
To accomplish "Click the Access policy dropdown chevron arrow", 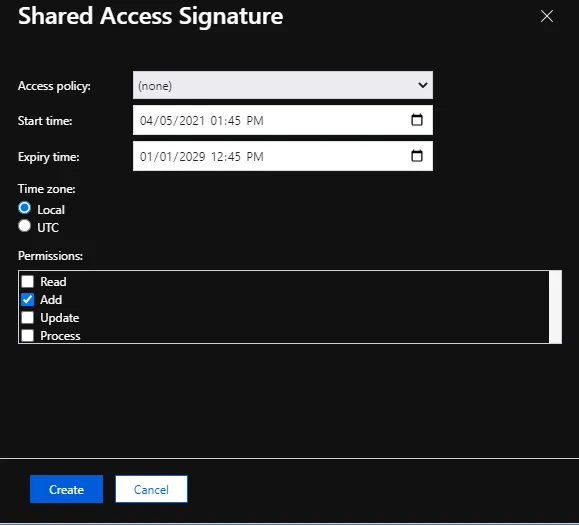I will (x=422, y=85).
